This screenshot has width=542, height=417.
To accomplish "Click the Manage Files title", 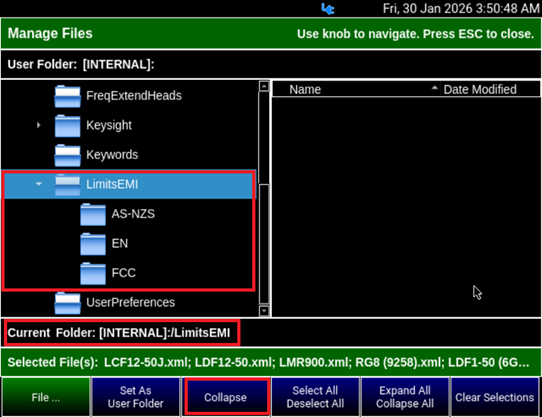I will pos(50,34).
